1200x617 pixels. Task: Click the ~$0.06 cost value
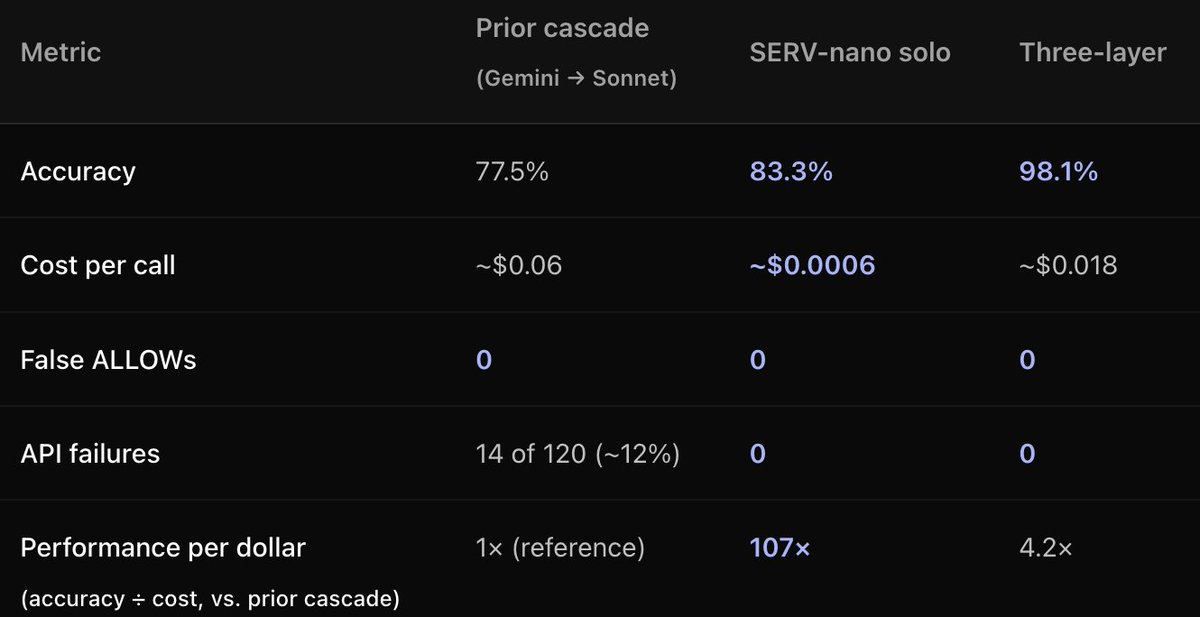pos(519,266)
